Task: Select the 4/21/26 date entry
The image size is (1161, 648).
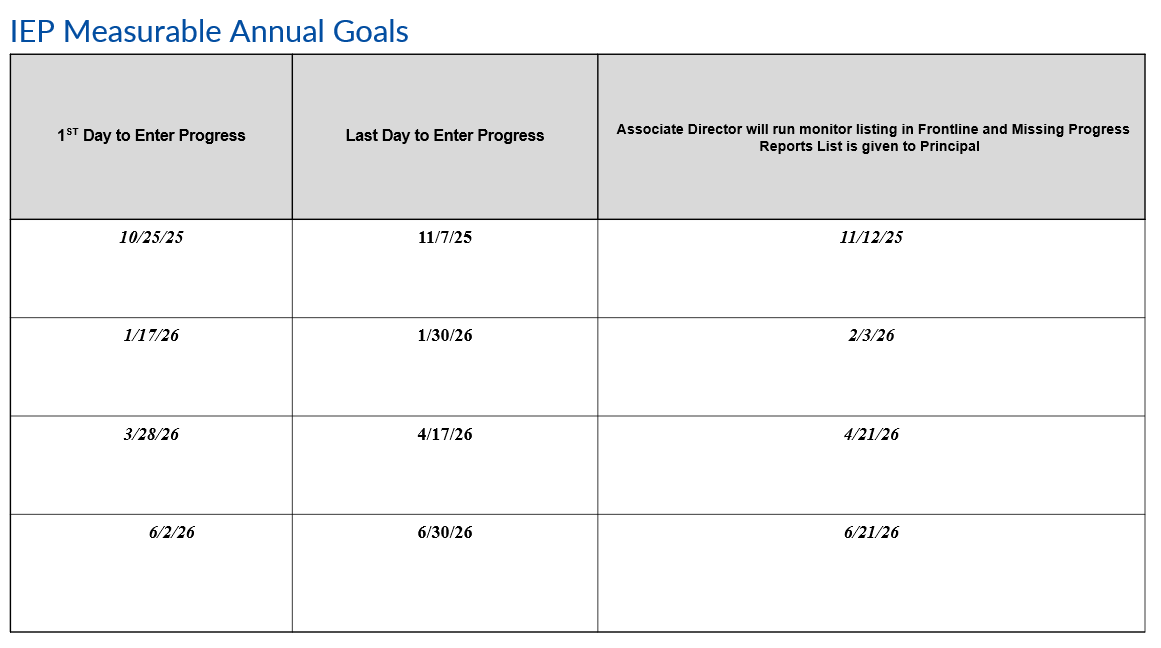Action: point(871,434)
